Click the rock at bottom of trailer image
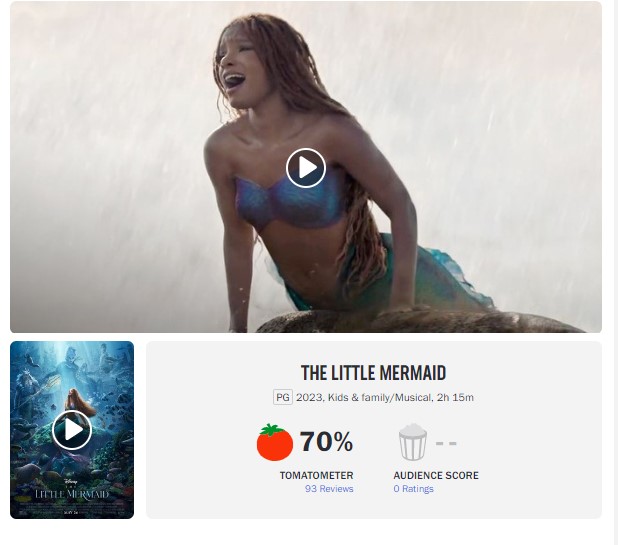Viewport: 618px width, 545px height. (x=418, y=321)
